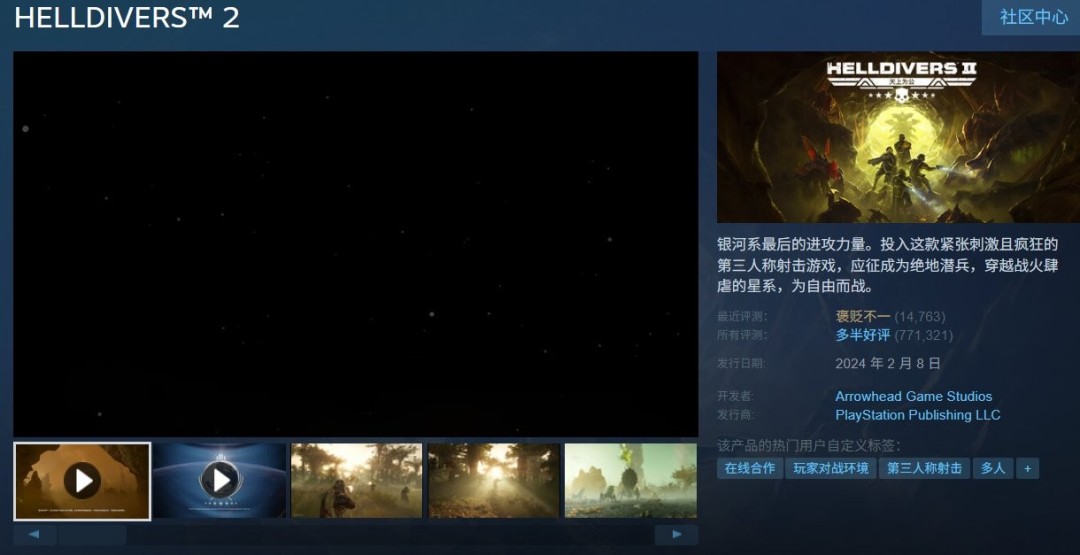Visit developer Arrowhead Game Studios page
Image resolution: width=1080 pixels, height=555 pixels.
(x=913, y=396)
